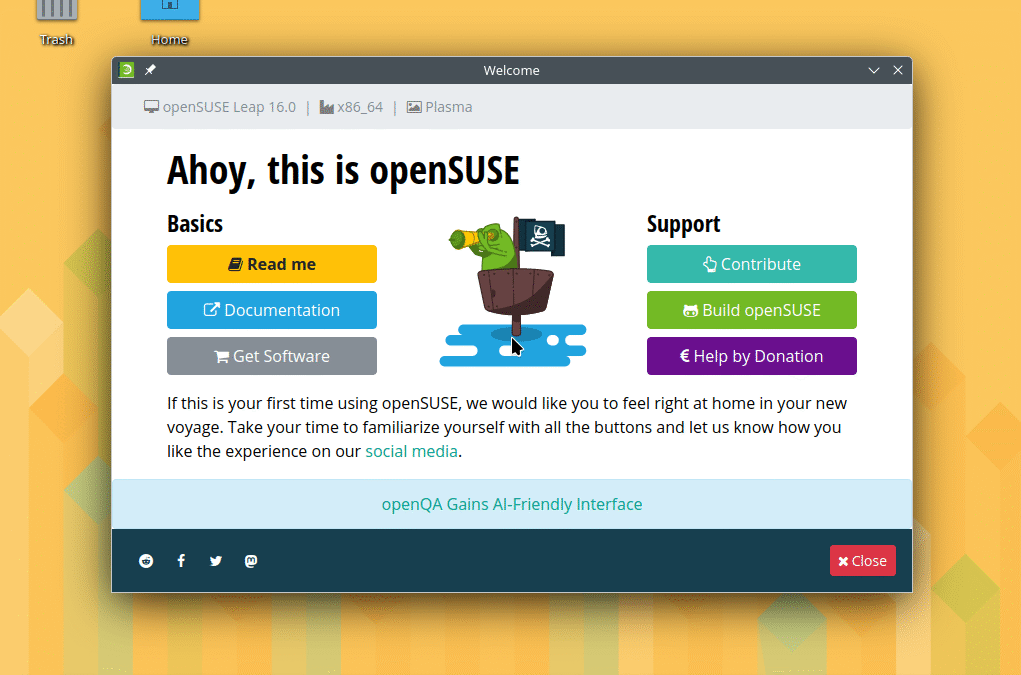Select the Contribute button
This screenshot has height=675, width=1021.
pos(752,264)
